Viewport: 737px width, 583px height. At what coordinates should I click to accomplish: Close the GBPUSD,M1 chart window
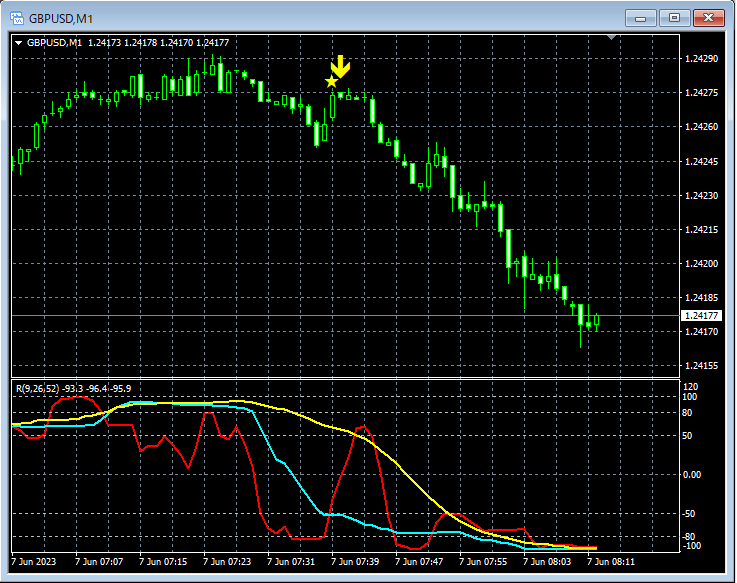(708, 18)
